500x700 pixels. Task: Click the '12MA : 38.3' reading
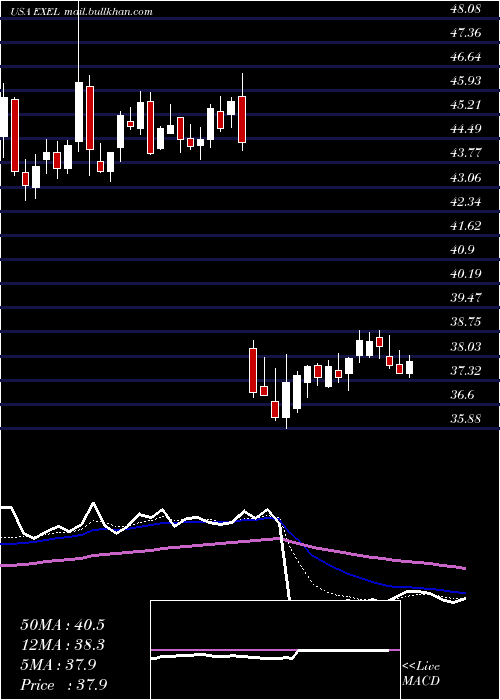tap(62, 645)
